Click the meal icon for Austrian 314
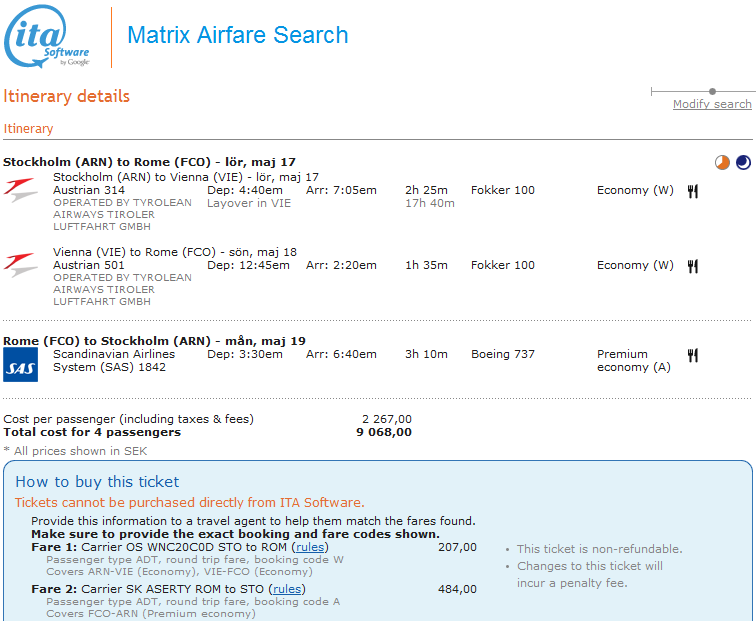756x621 pixels. [692, 191]
